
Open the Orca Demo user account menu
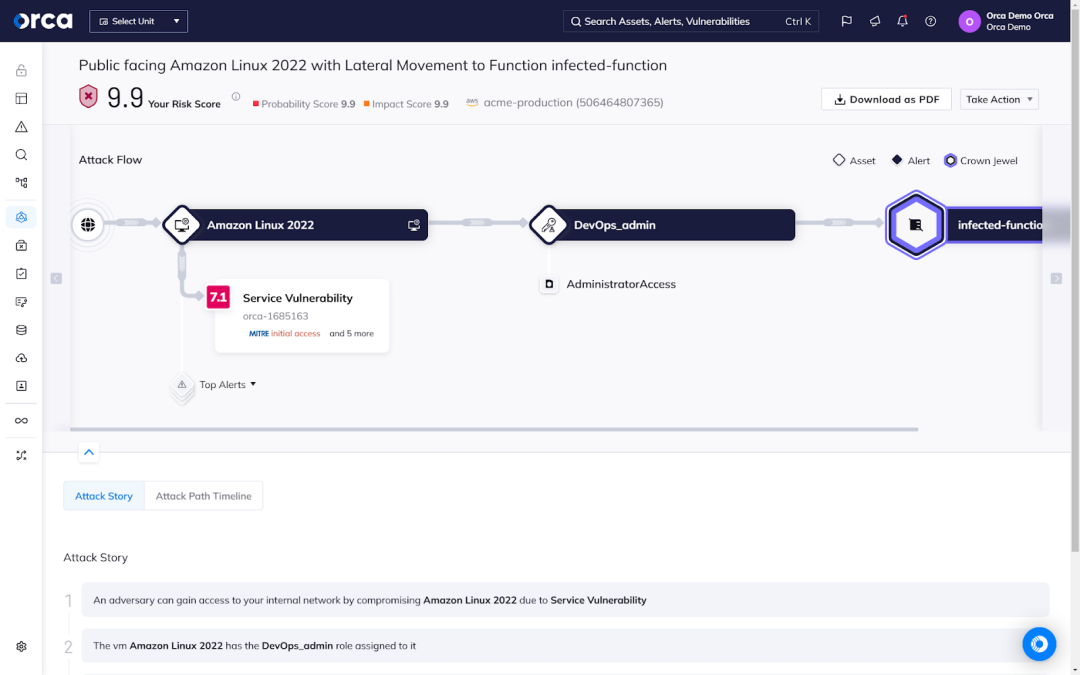[x=1006, y=21]
